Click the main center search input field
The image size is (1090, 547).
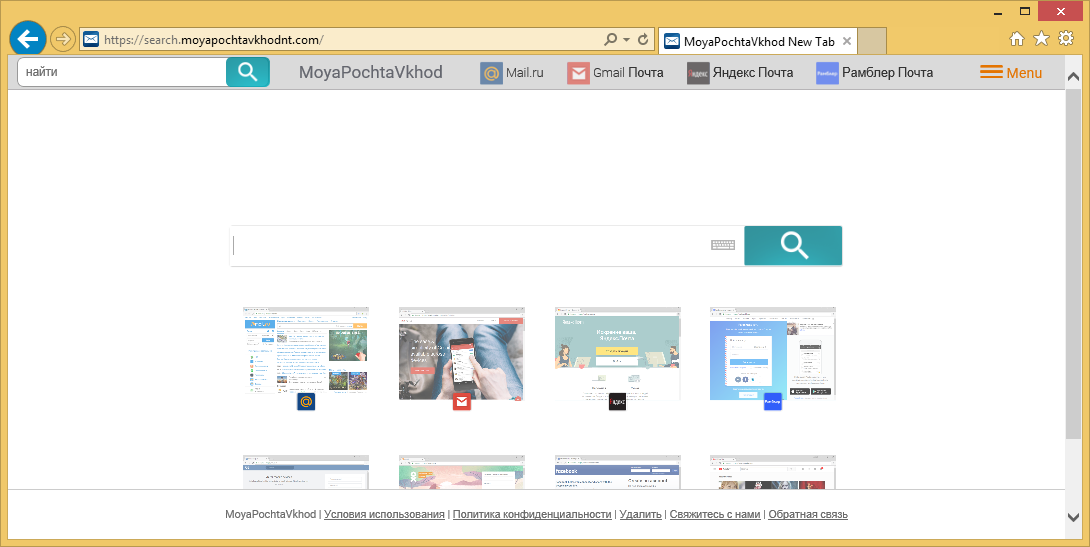[x=470, y=246]
